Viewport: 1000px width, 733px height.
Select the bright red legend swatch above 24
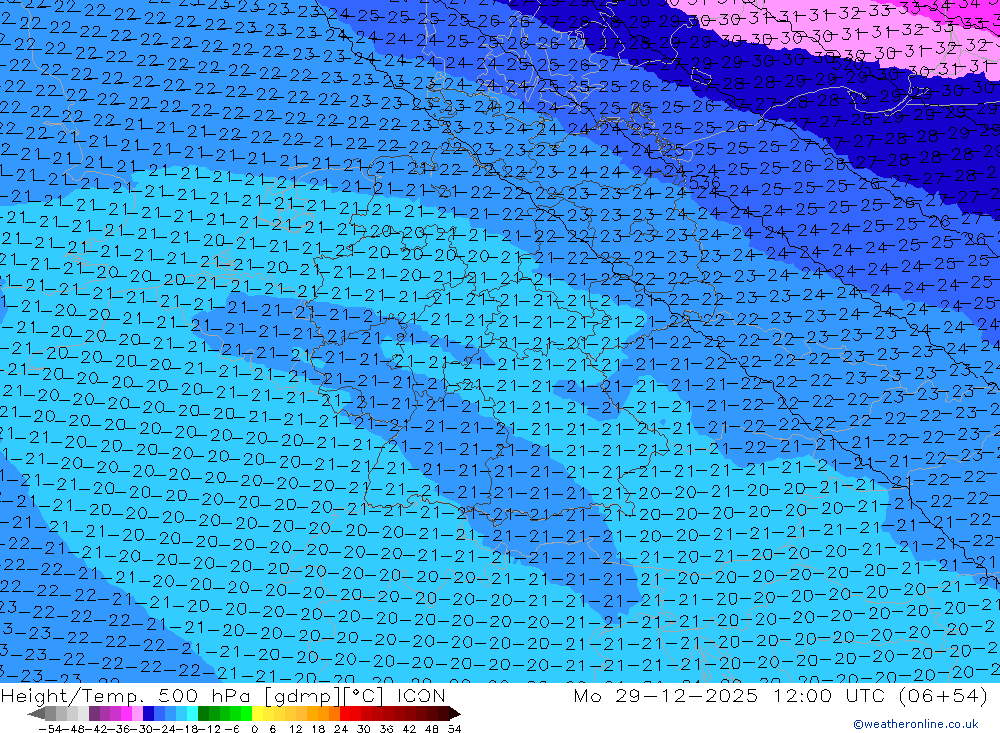coord(345,714)
